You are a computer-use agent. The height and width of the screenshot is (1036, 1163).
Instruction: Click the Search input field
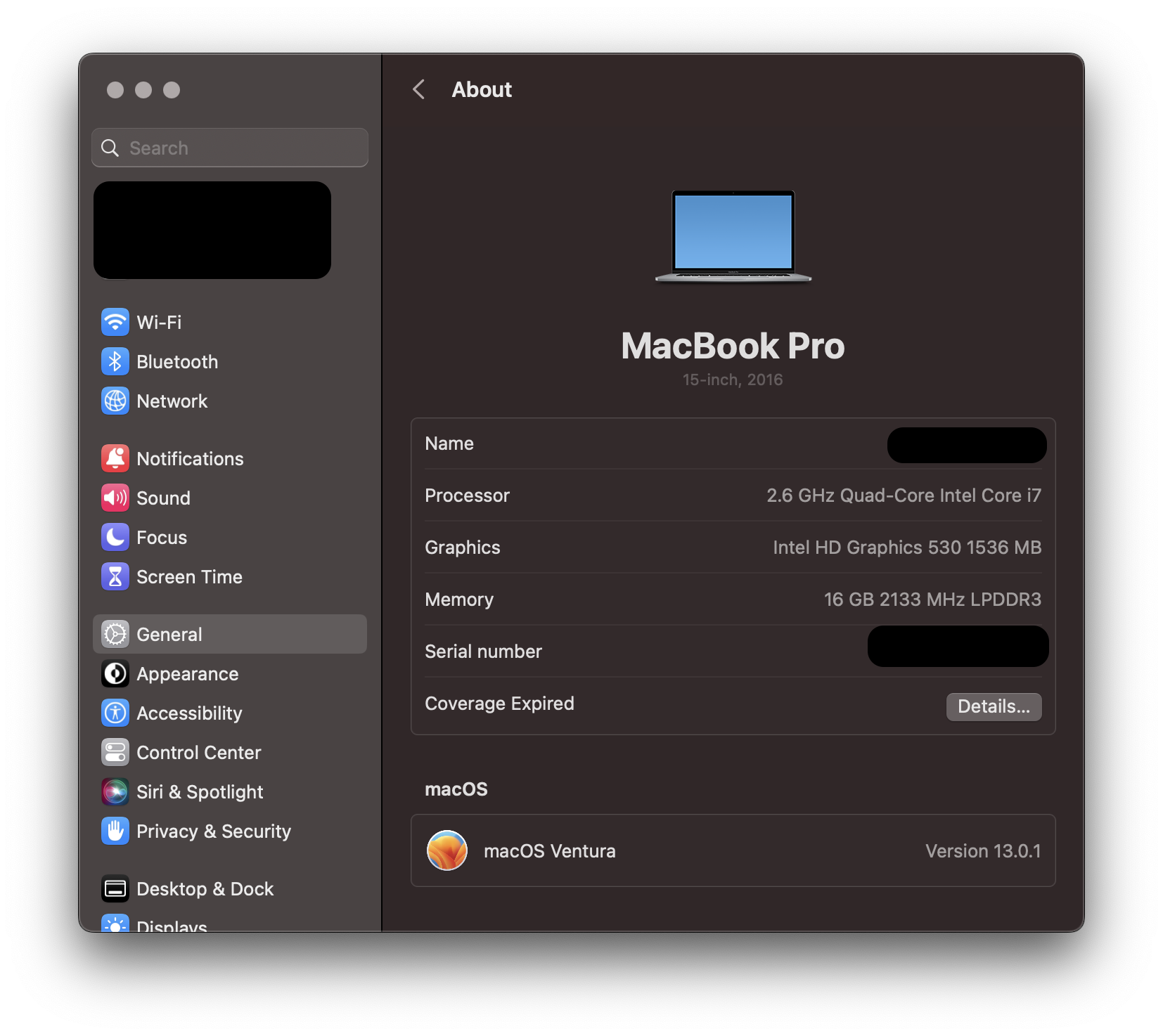(230, 148)
